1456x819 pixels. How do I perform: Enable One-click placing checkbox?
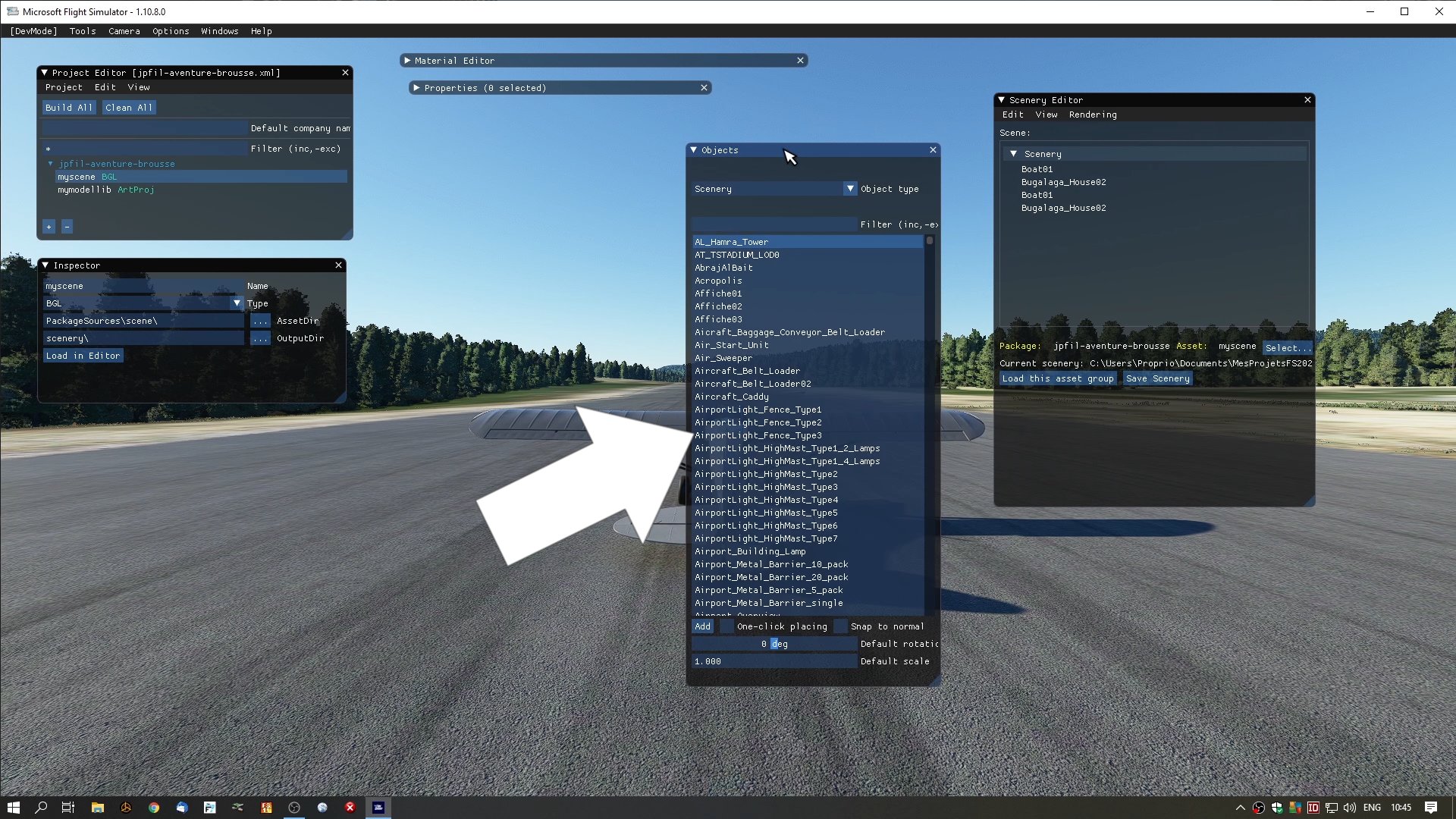pos(726,626)
